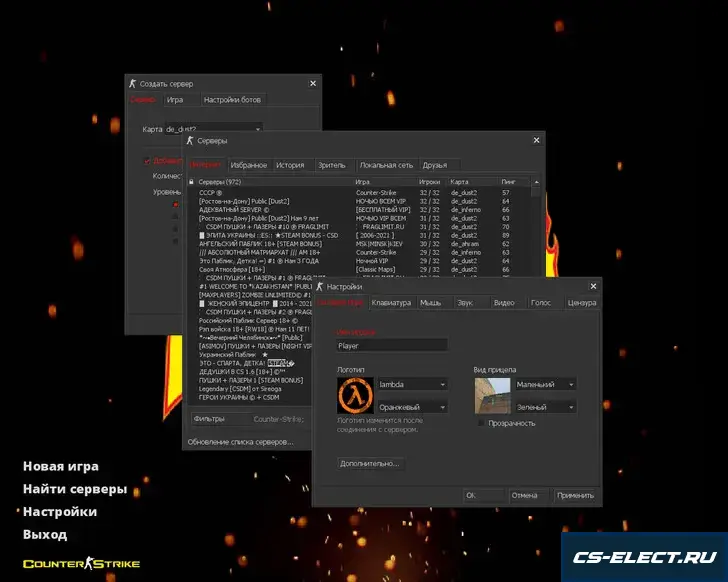Close the Создать сервер window
The width and height of the screenshot is (728, 582).
[x=313, y=84]
